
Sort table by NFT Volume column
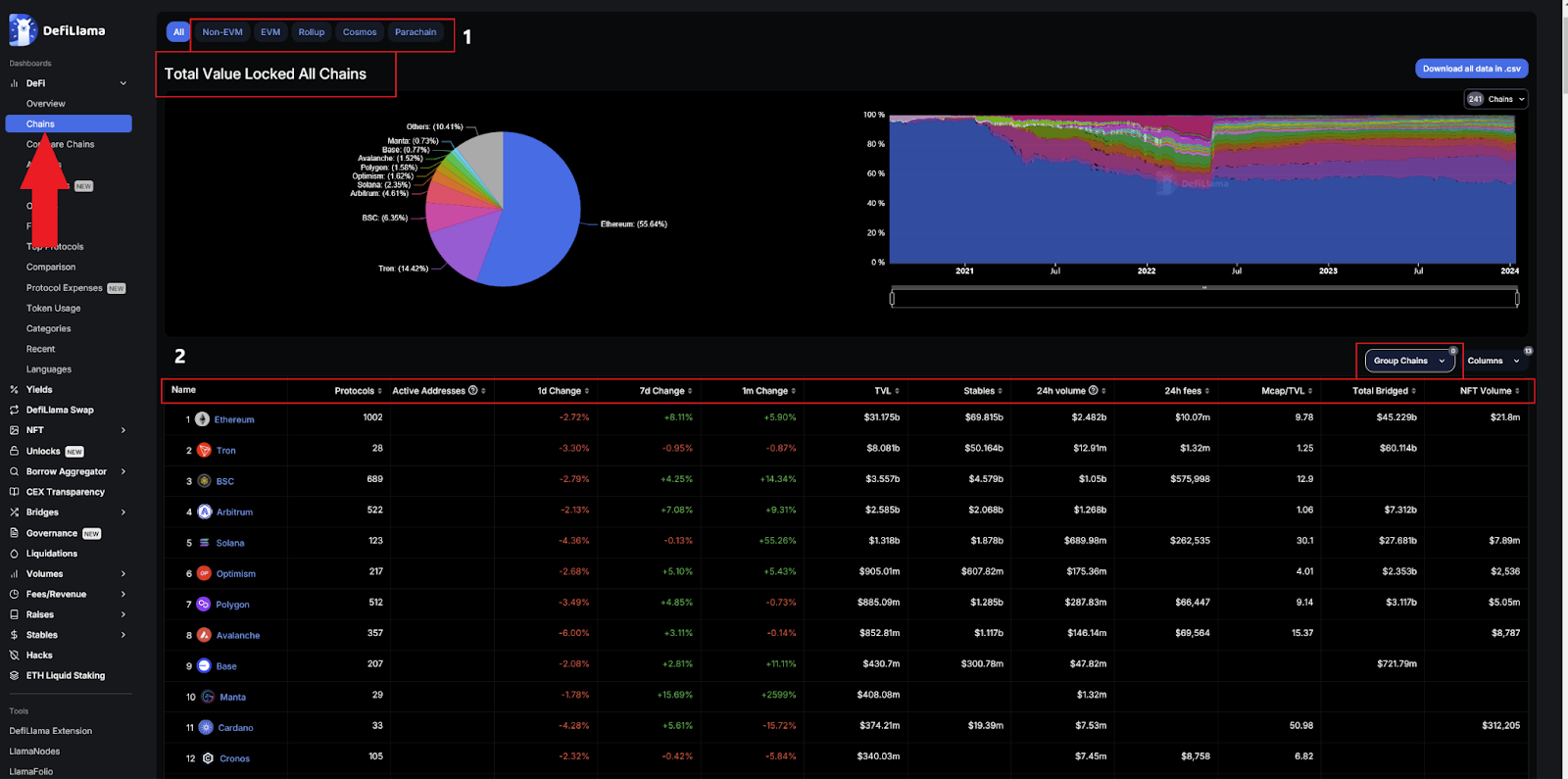[x=1490, y=391]
